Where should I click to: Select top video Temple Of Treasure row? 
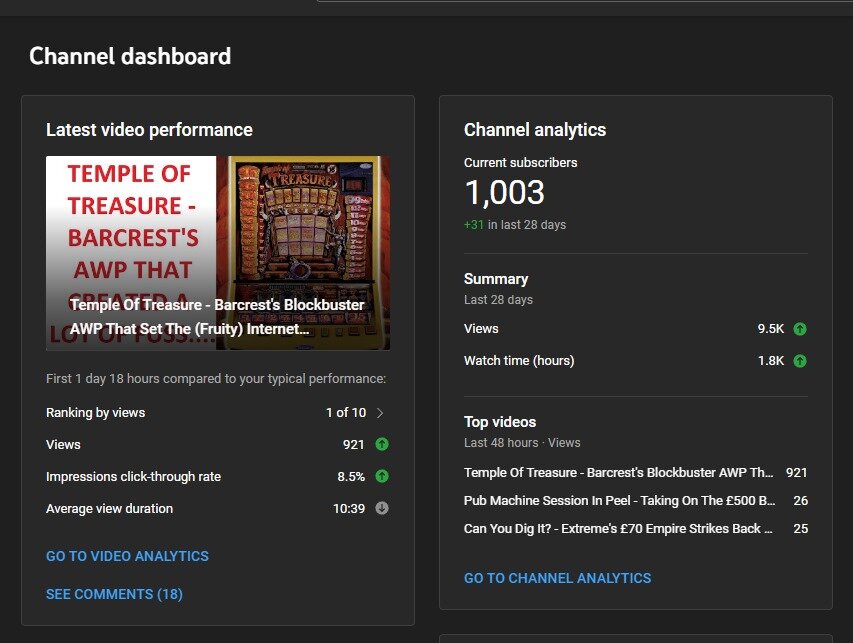(x=635, y=473)
